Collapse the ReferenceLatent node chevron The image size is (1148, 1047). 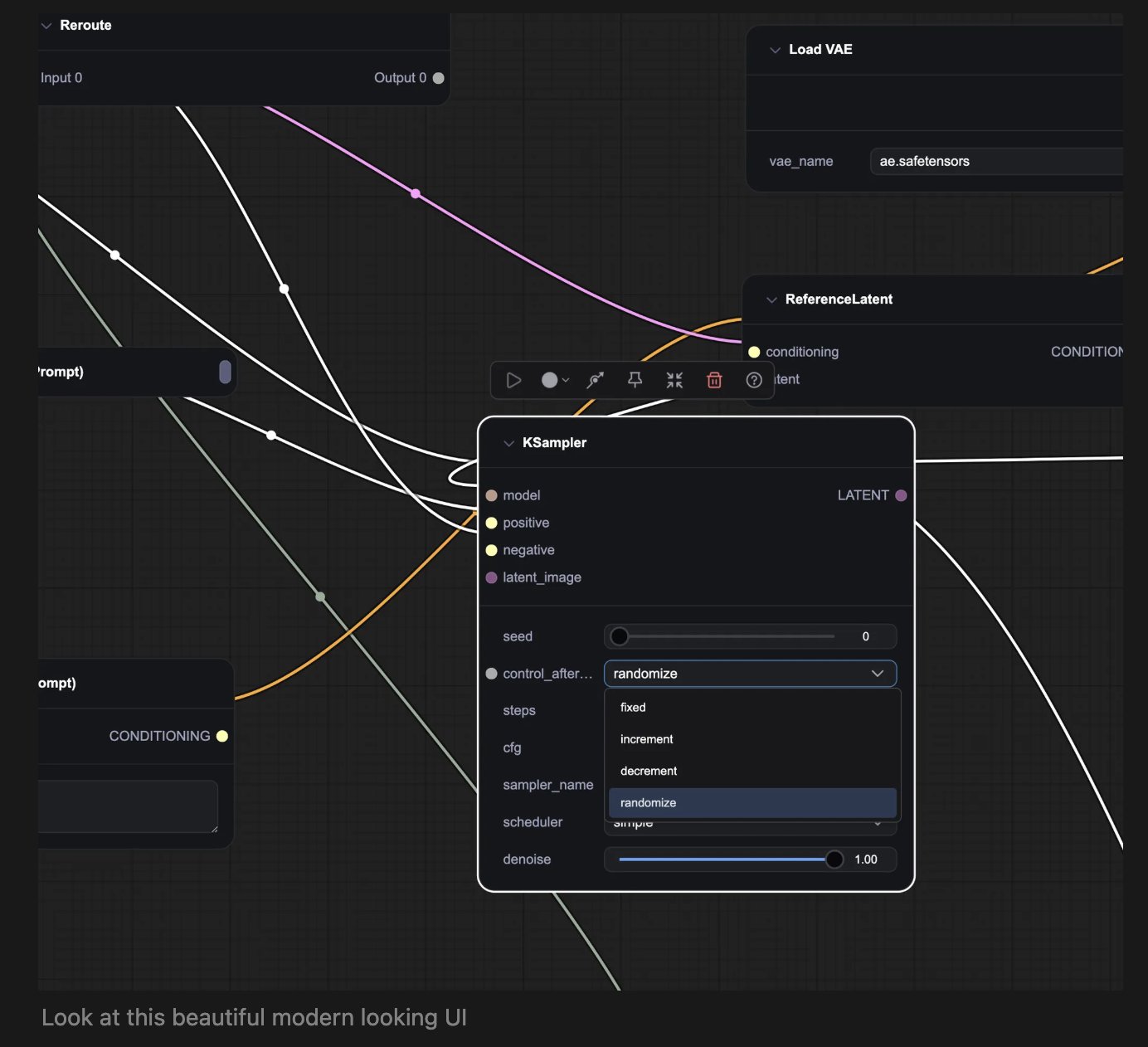(x=771, y=299)
